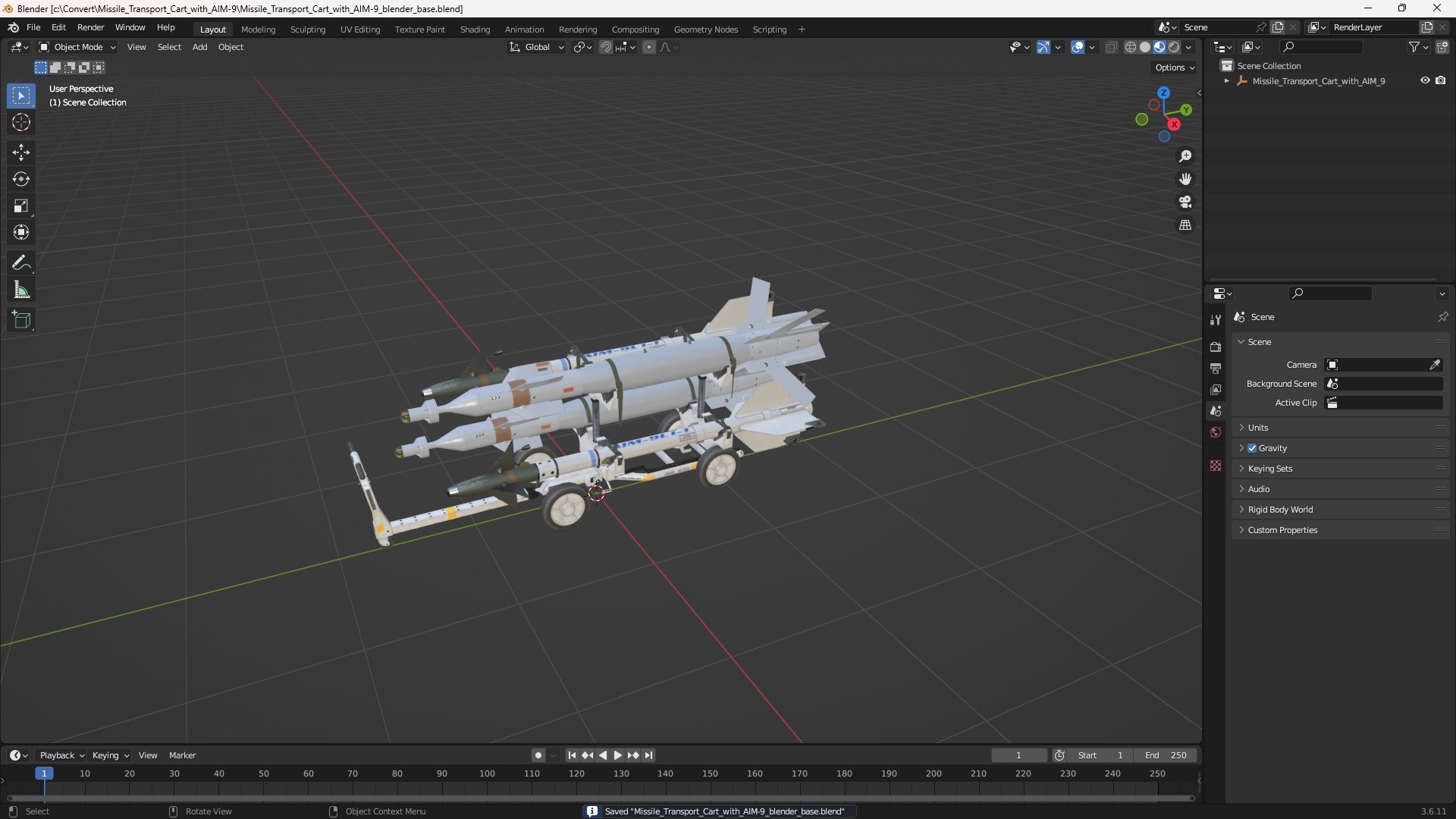This screenshot has width=1456, height=819.
Task: Open the Output properties tab
Action: tap(1216, 368)
